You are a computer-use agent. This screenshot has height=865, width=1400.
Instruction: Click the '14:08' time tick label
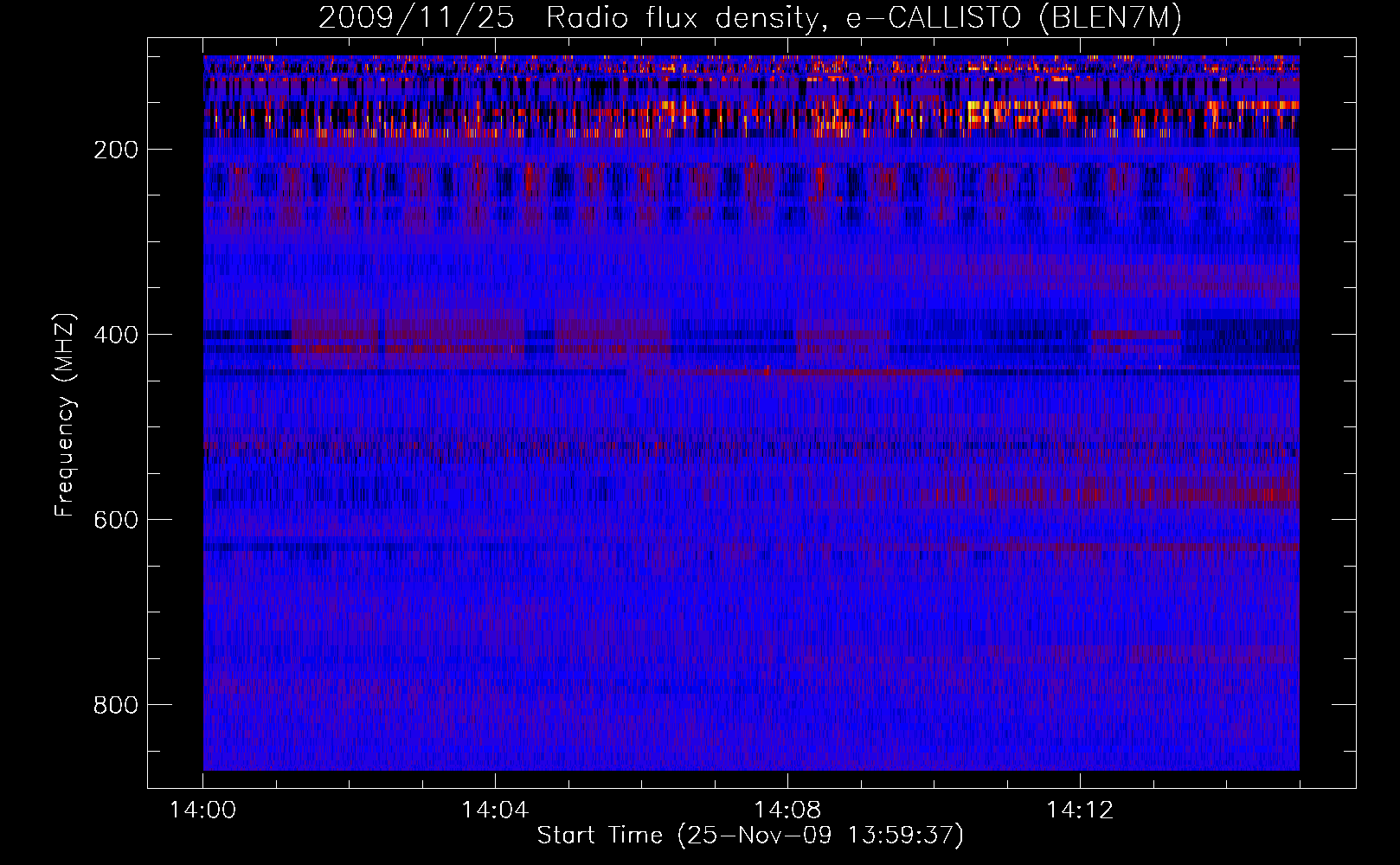pyautogui.click(x=787, y=811)
